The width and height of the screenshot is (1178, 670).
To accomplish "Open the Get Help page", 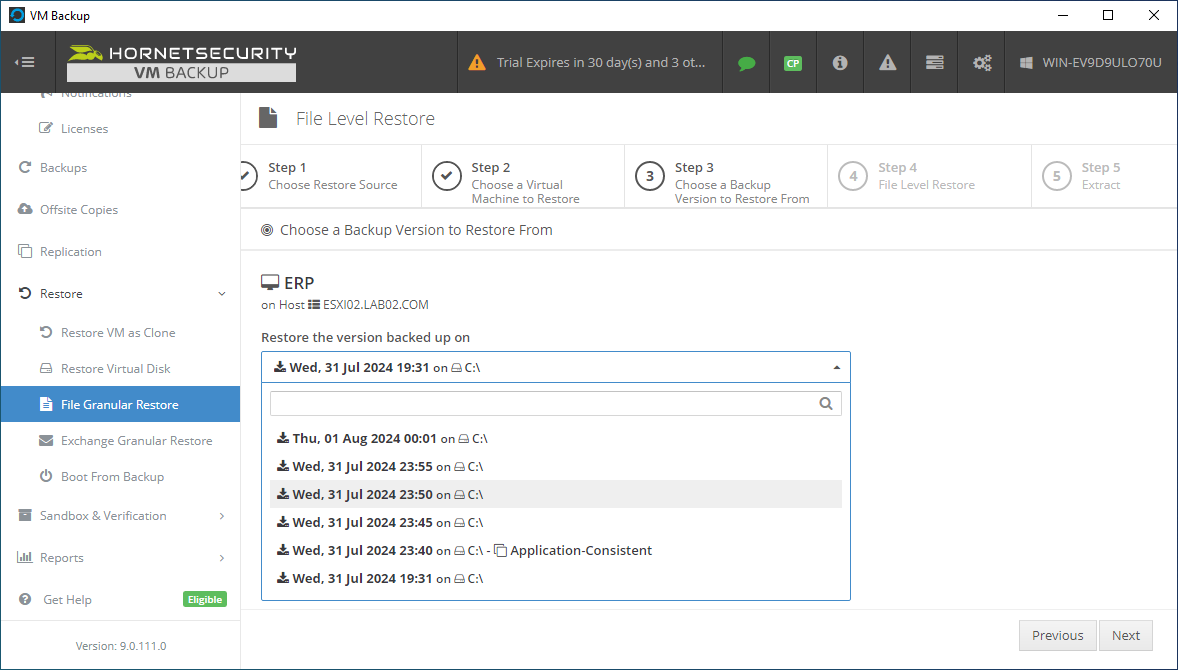I will 68,599.
